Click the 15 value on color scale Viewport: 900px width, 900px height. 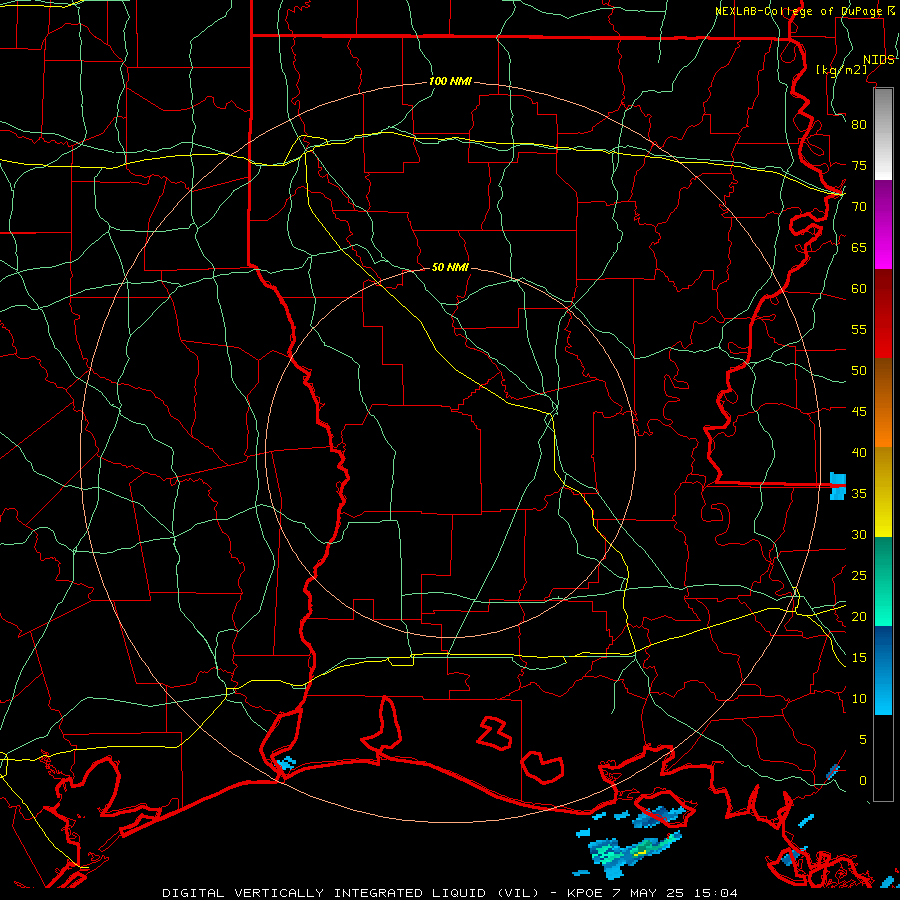pyautogui.click(x=859, y=658)
